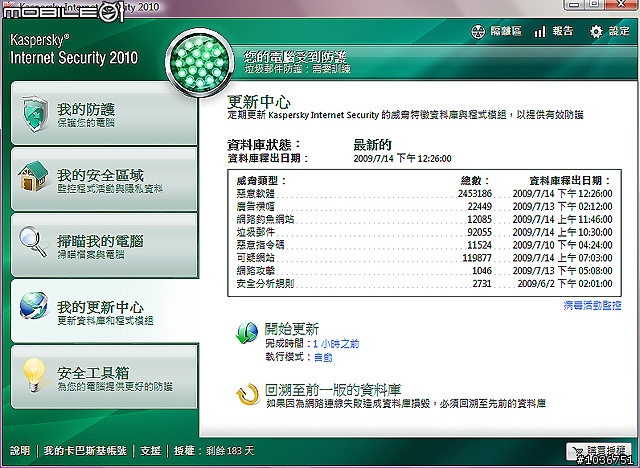The width and height of the screenshot is (640, 468).
Task: Click the yellow rollback arrow icon
Action: pos(247,395)
